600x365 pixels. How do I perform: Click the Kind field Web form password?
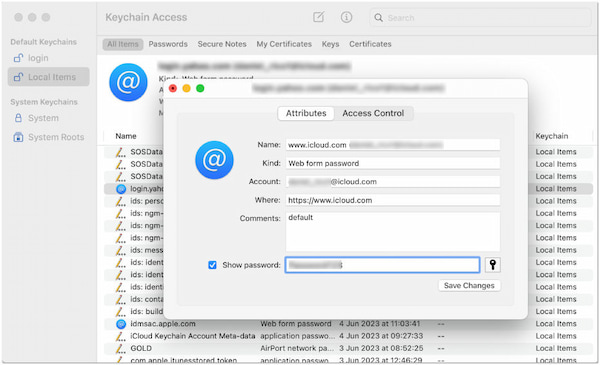[393, 163]
